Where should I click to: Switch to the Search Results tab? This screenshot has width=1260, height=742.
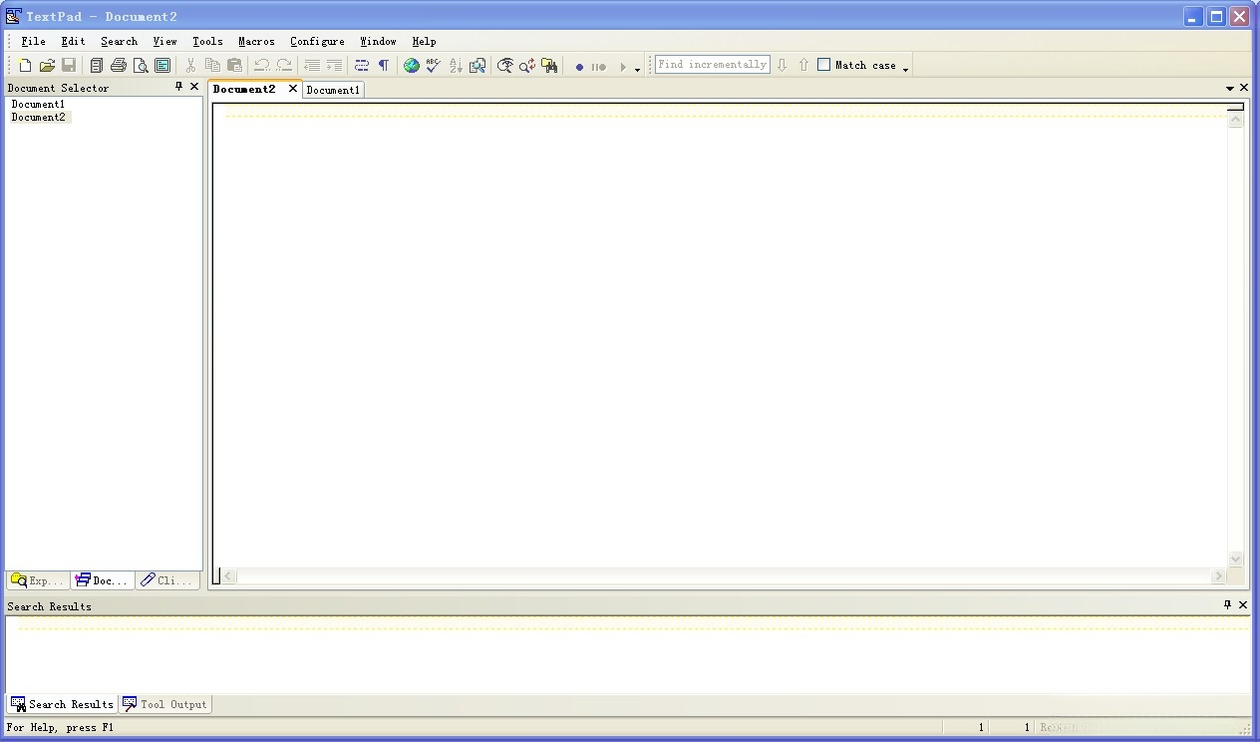(x=62, y=704)
